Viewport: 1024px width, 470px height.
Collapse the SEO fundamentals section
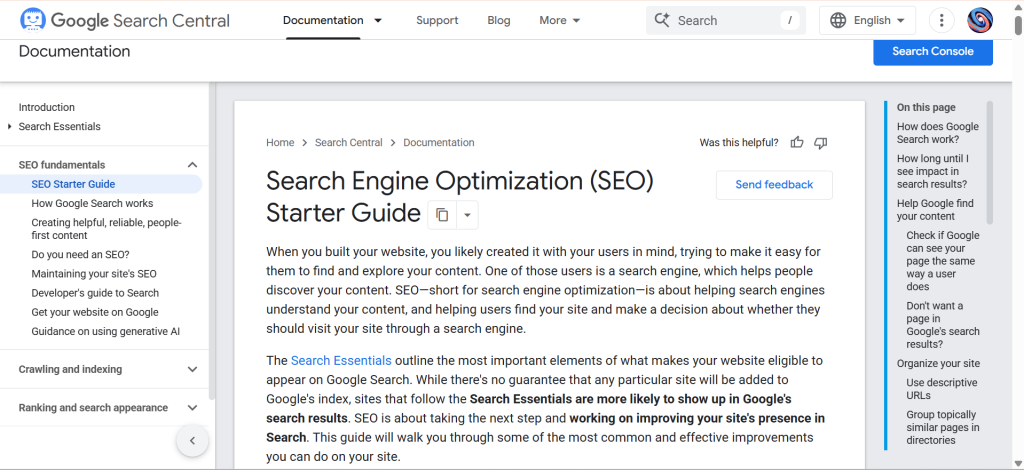tap(193, 165)
